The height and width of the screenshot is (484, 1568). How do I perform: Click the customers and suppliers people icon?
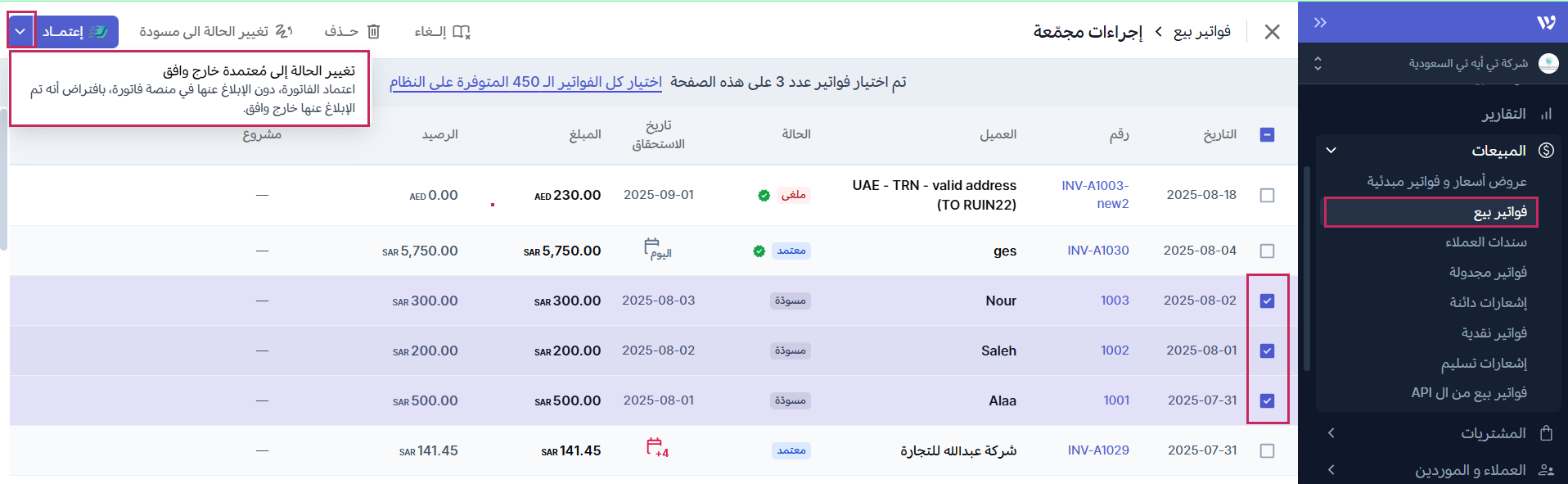[x=1546, y=470]
